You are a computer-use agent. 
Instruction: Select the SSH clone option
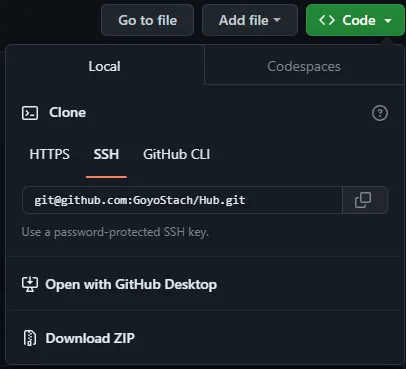point(106,154)
